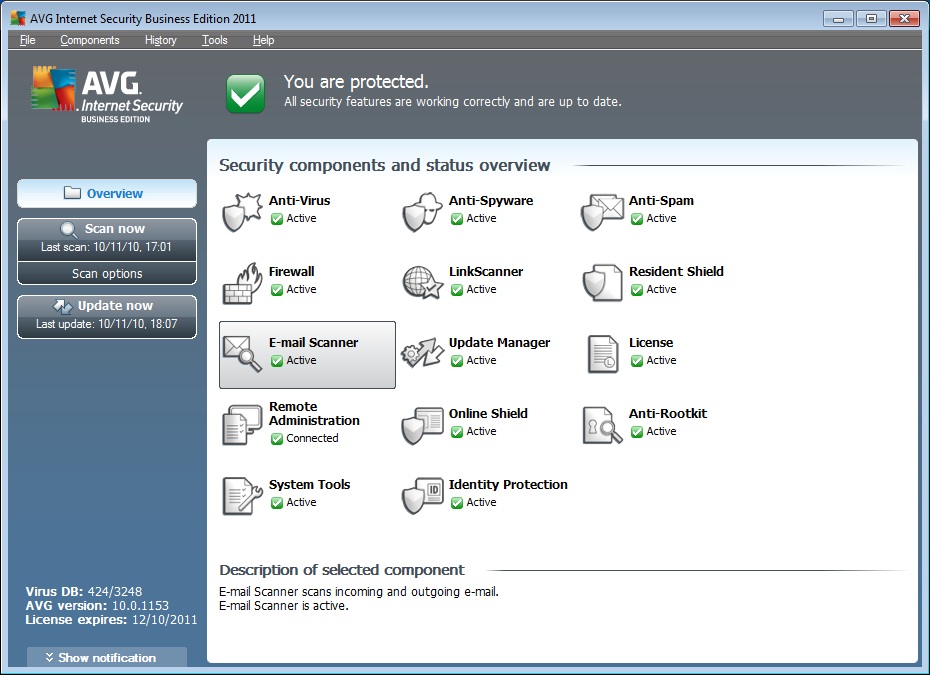The image size is (930, 675).
Task: Open the Anti-Virus component icon
Action: pos(242,212)
